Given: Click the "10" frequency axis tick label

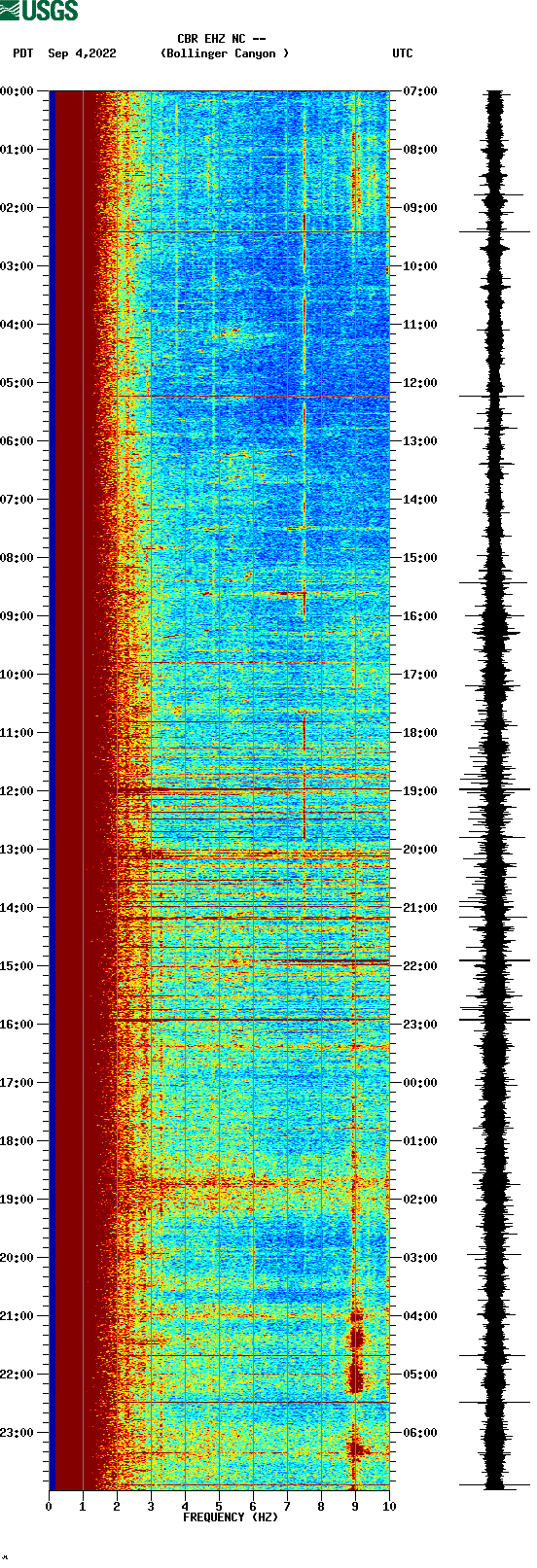Looking at the screenshot, I should (389, 1507).
